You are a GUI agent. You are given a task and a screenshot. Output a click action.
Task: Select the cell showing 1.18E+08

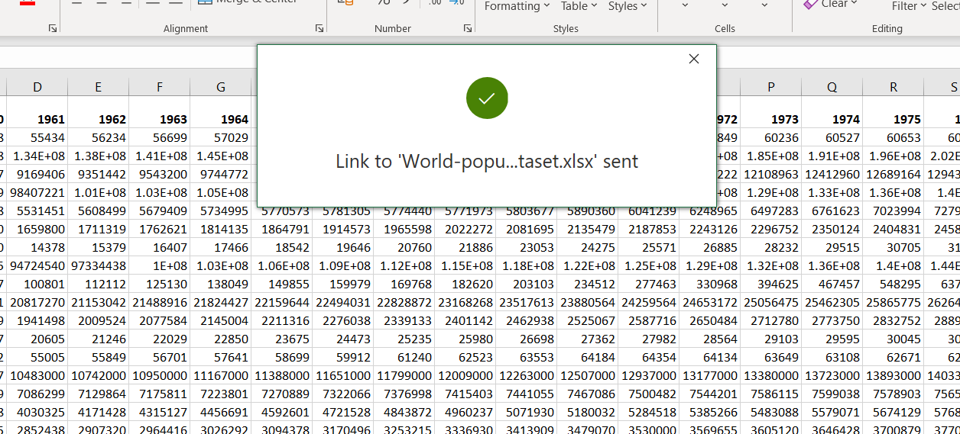click(x=527, y=266)
